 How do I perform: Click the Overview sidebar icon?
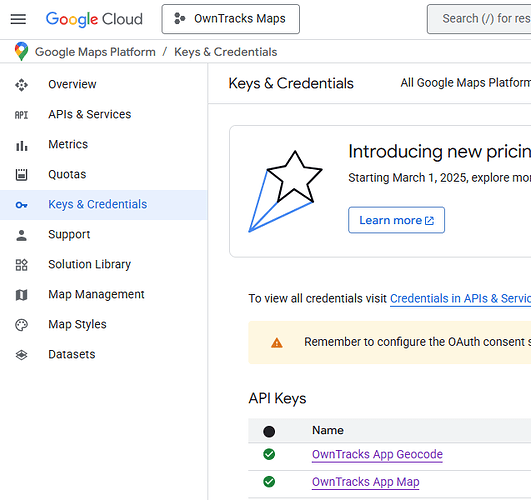tap(21, 85)
